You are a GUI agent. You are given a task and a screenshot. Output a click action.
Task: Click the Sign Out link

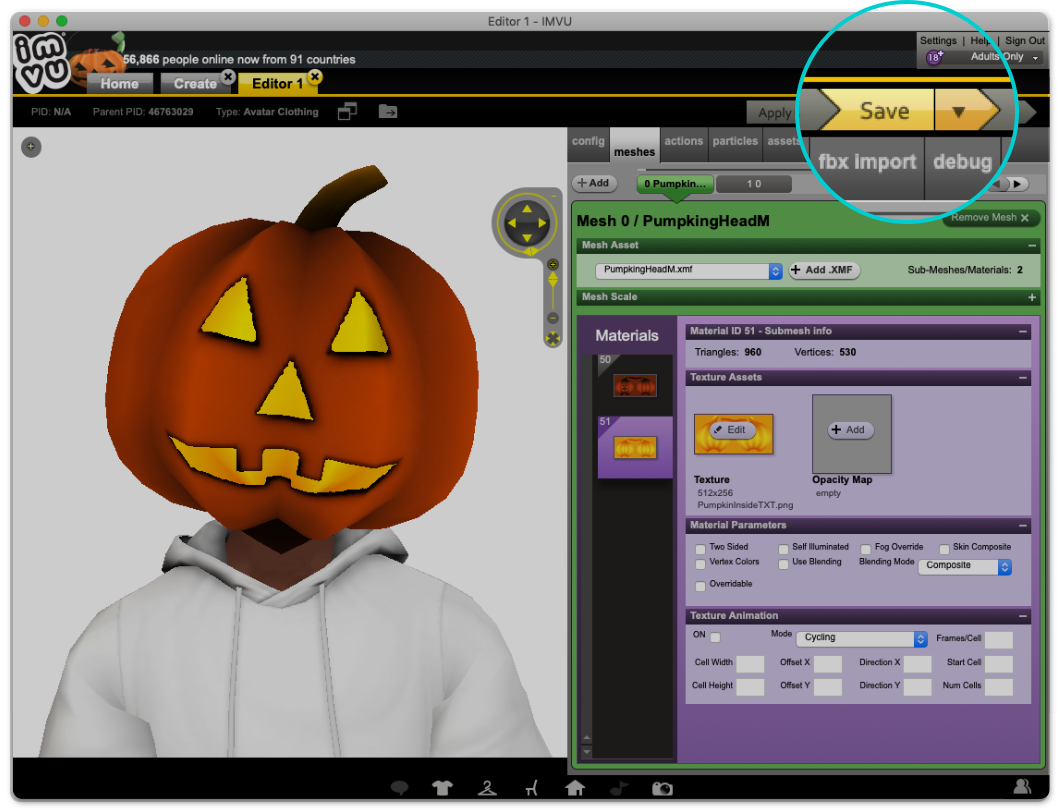(1025, 41)
